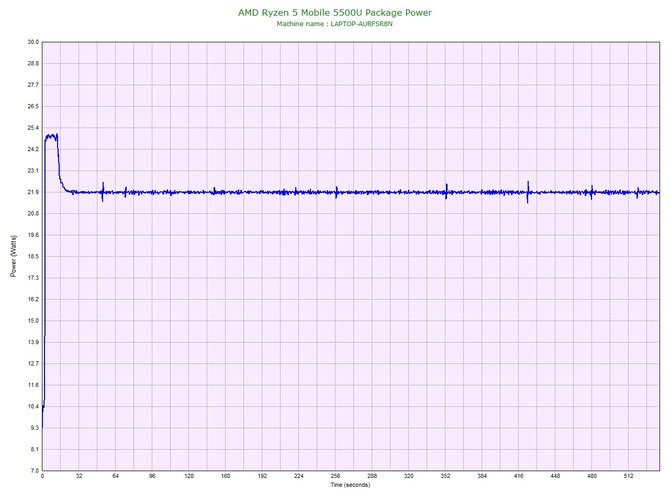Click the 320 seconds x-axis label
Viewport: 670px width, 502px height.
click(x=409, y=476)
